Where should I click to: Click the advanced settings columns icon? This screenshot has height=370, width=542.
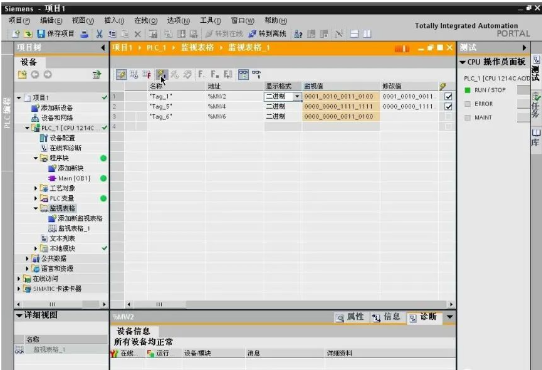(x=134, y=74)
